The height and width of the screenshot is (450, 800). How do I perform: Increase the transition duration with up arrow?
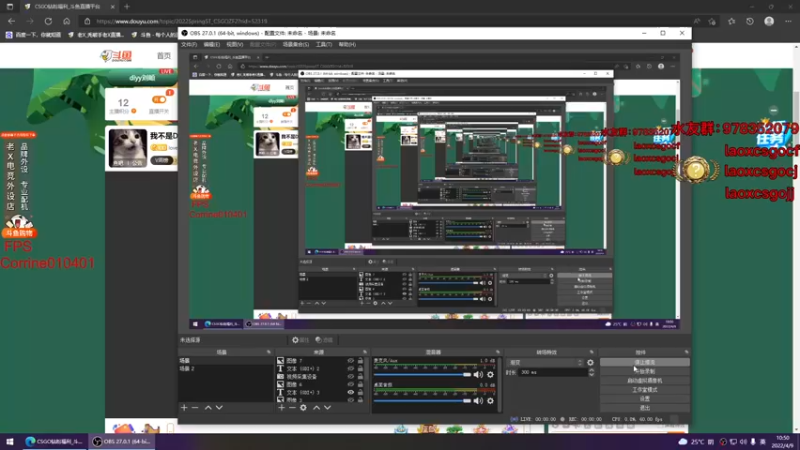pyautogui.click(x=591, y=370)
